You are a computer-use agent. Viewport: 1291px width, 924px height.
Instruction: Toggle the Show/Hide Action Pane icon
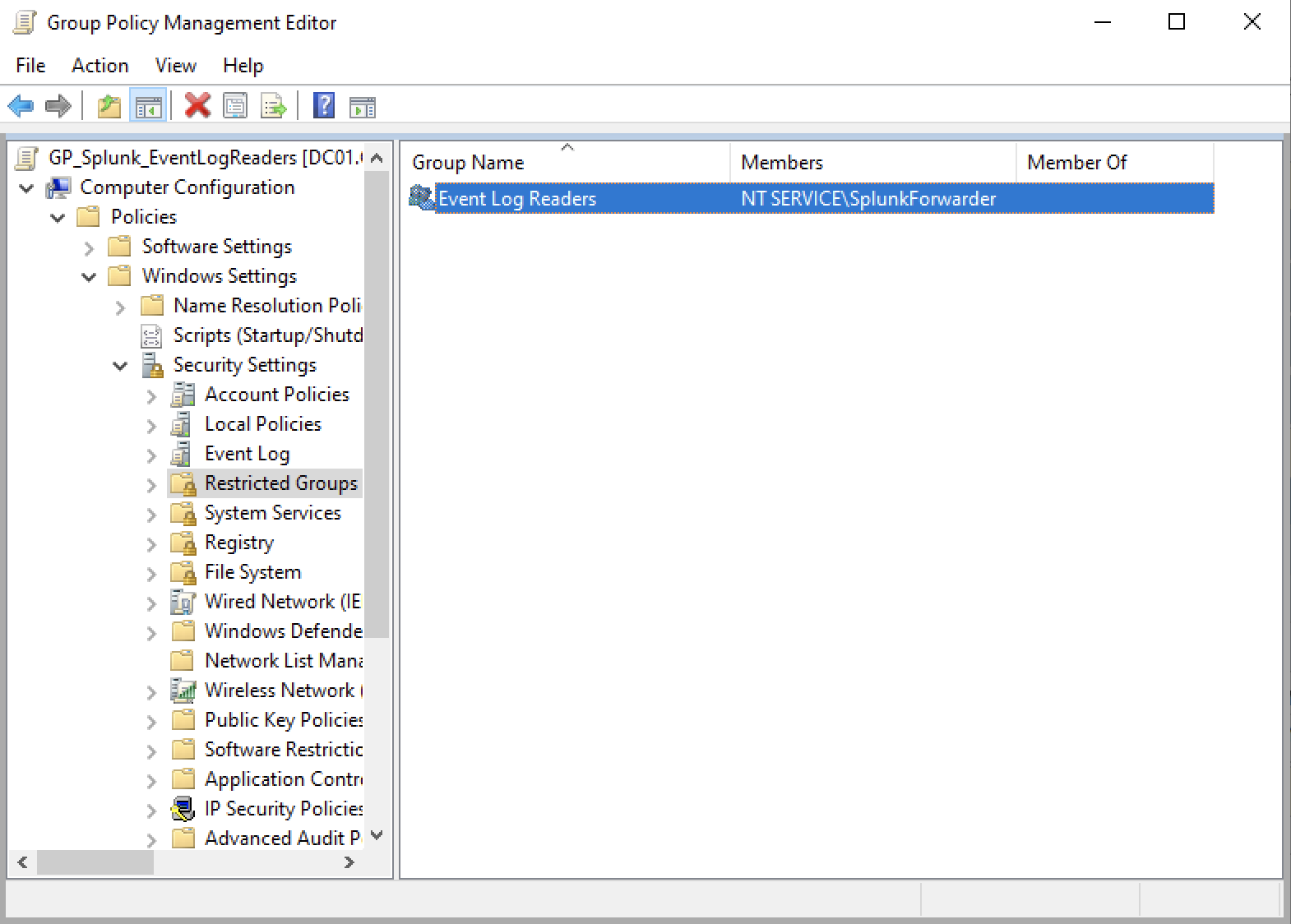[x=362, y=106]
